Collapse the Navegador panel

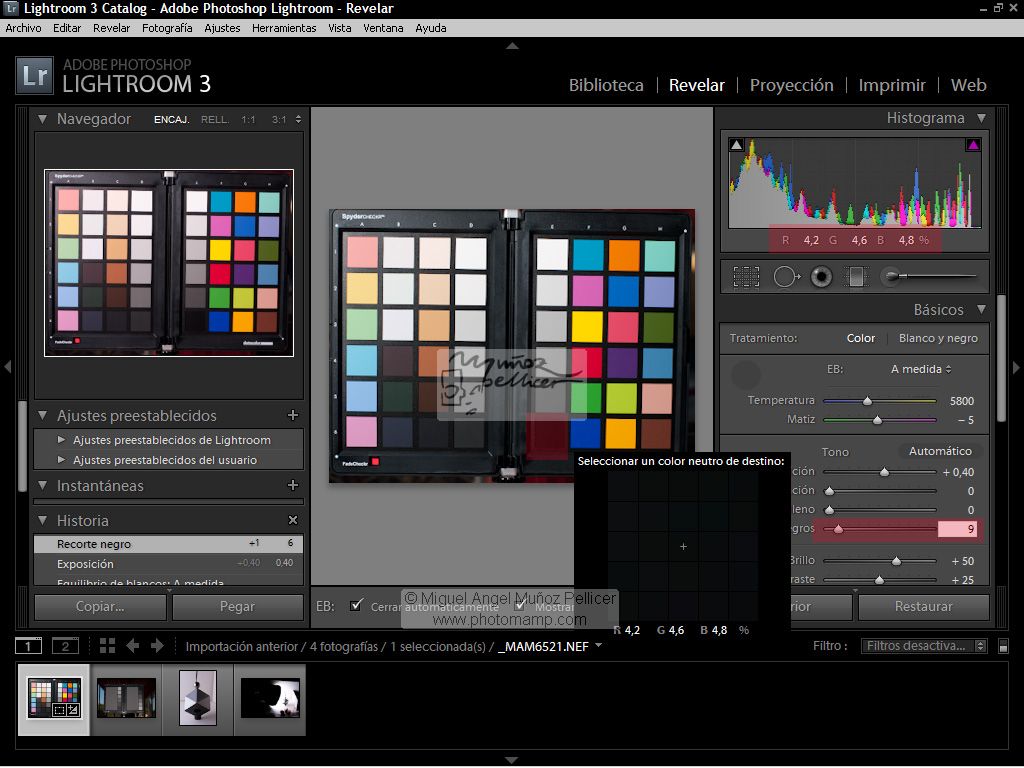coord(42,119)
